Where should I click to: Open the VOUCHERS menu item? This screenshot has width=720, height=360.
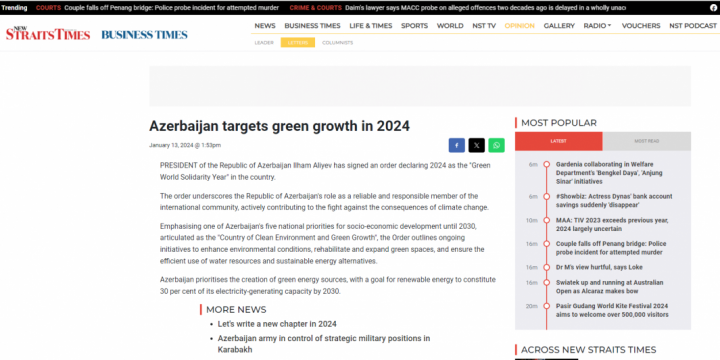pos(641,26)
